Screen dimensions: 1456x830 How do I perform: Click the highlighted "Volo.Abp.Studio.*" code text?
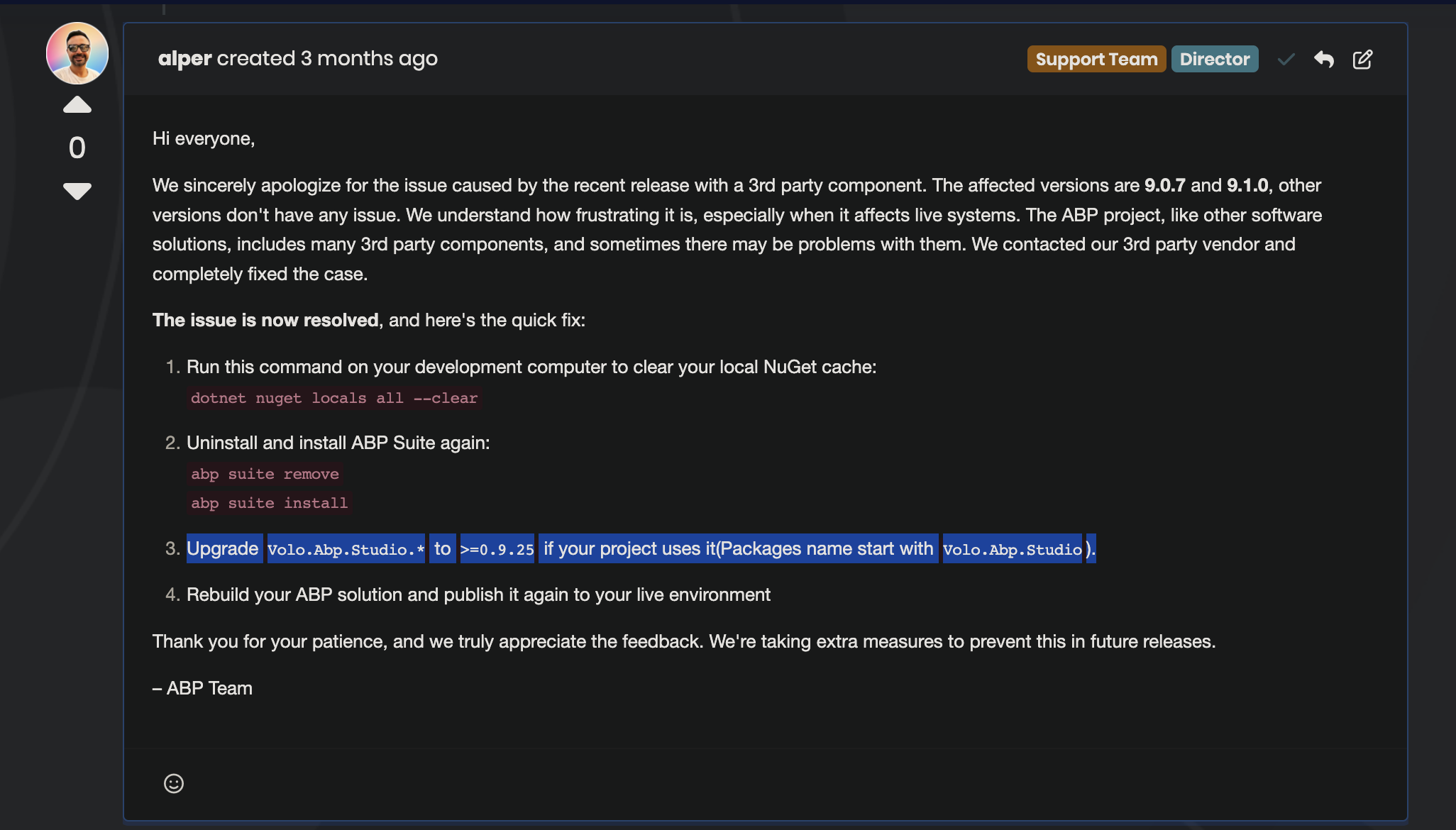346,549
